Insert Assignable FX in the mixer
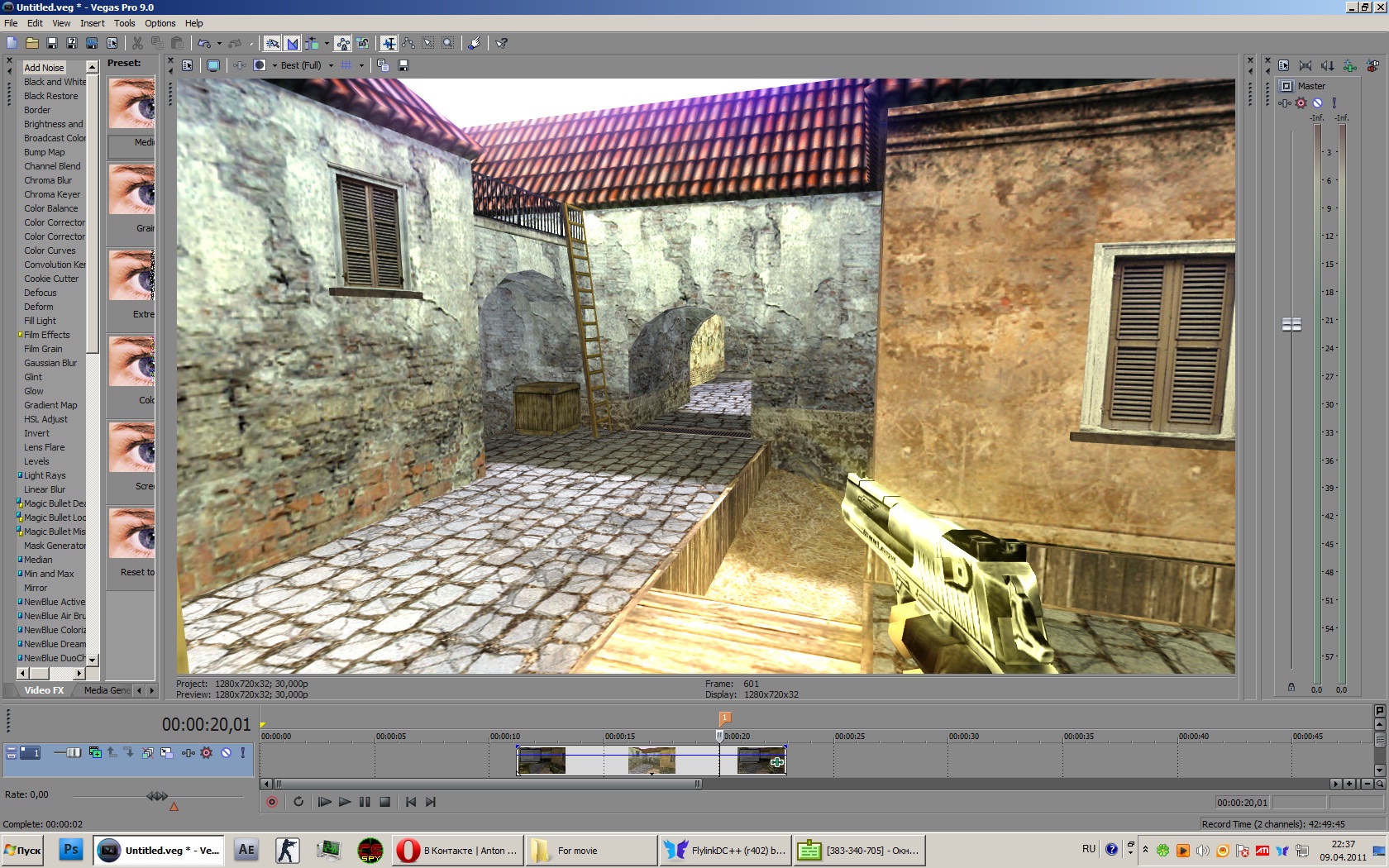 [1349, 65]
